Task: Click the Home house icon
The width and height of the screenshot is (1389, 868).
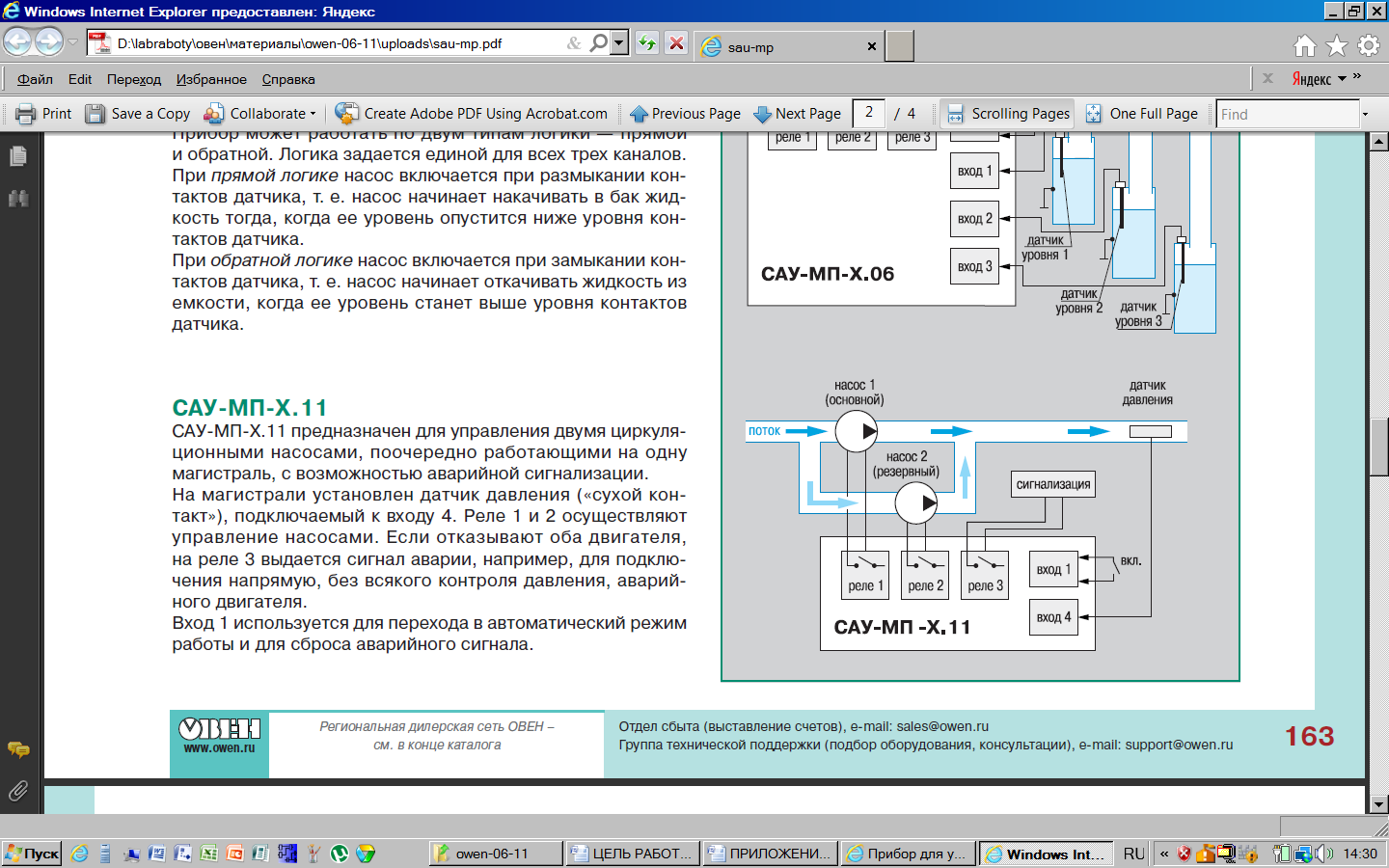Action: (x=1305, y=45)
